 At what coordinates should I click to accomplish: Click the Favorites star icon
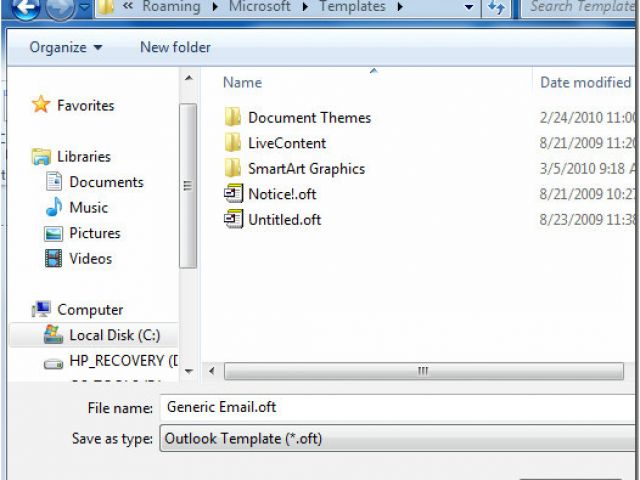(41, 104)
